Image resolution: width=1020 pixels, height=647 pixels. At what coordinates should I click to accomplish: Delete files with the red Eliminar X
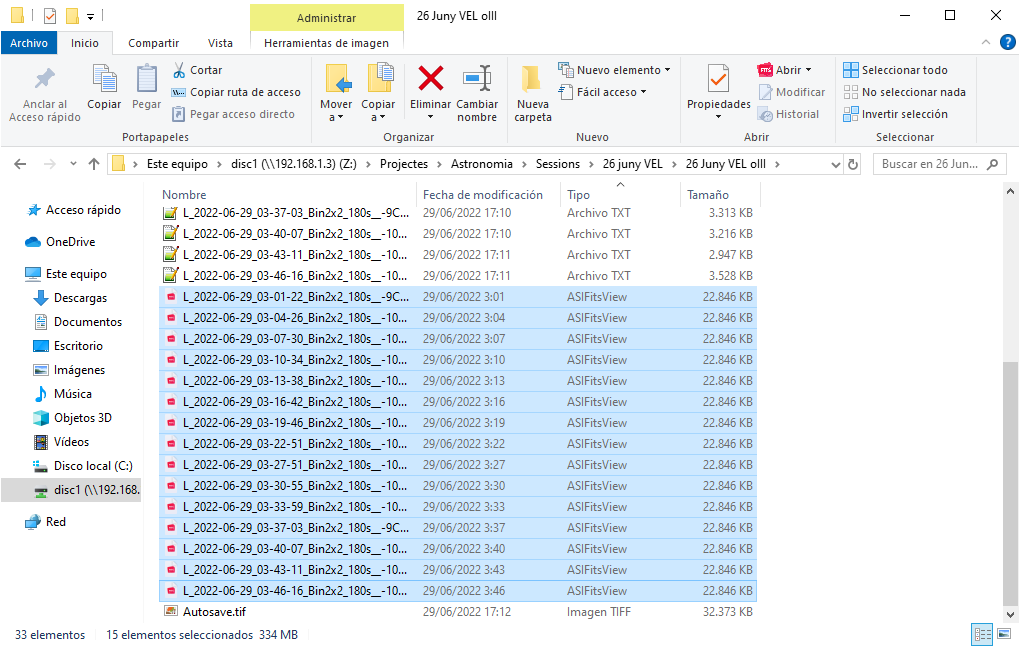[x=430, y=79]
